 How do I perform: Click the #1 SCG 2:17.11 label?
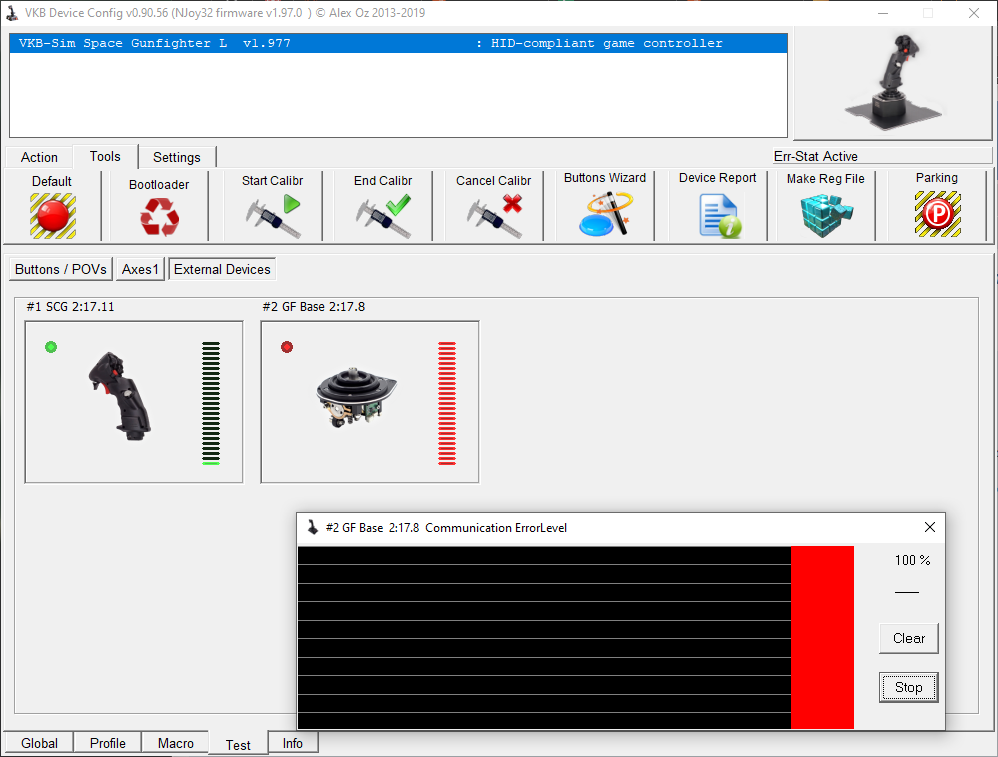coord(71,307)
